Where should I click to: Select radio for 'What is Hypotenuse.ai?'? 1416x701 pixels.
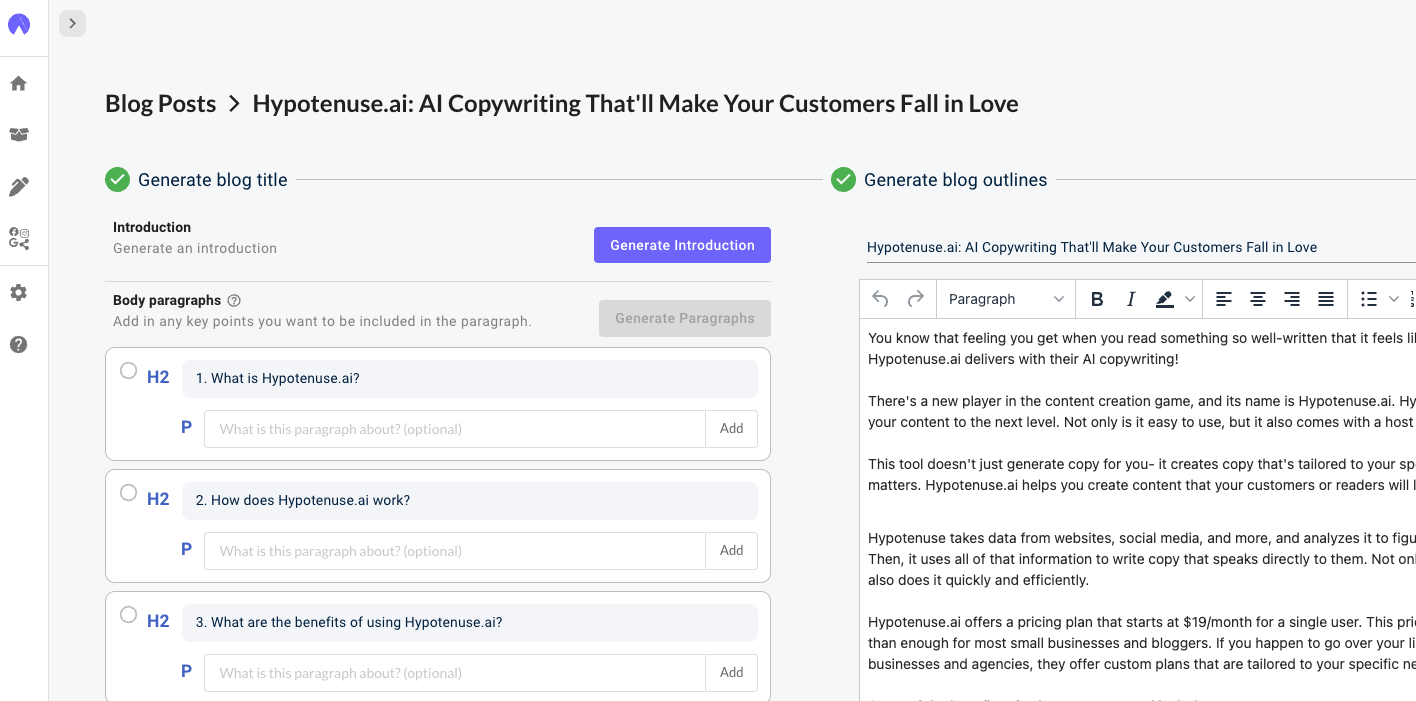point(128,371)
